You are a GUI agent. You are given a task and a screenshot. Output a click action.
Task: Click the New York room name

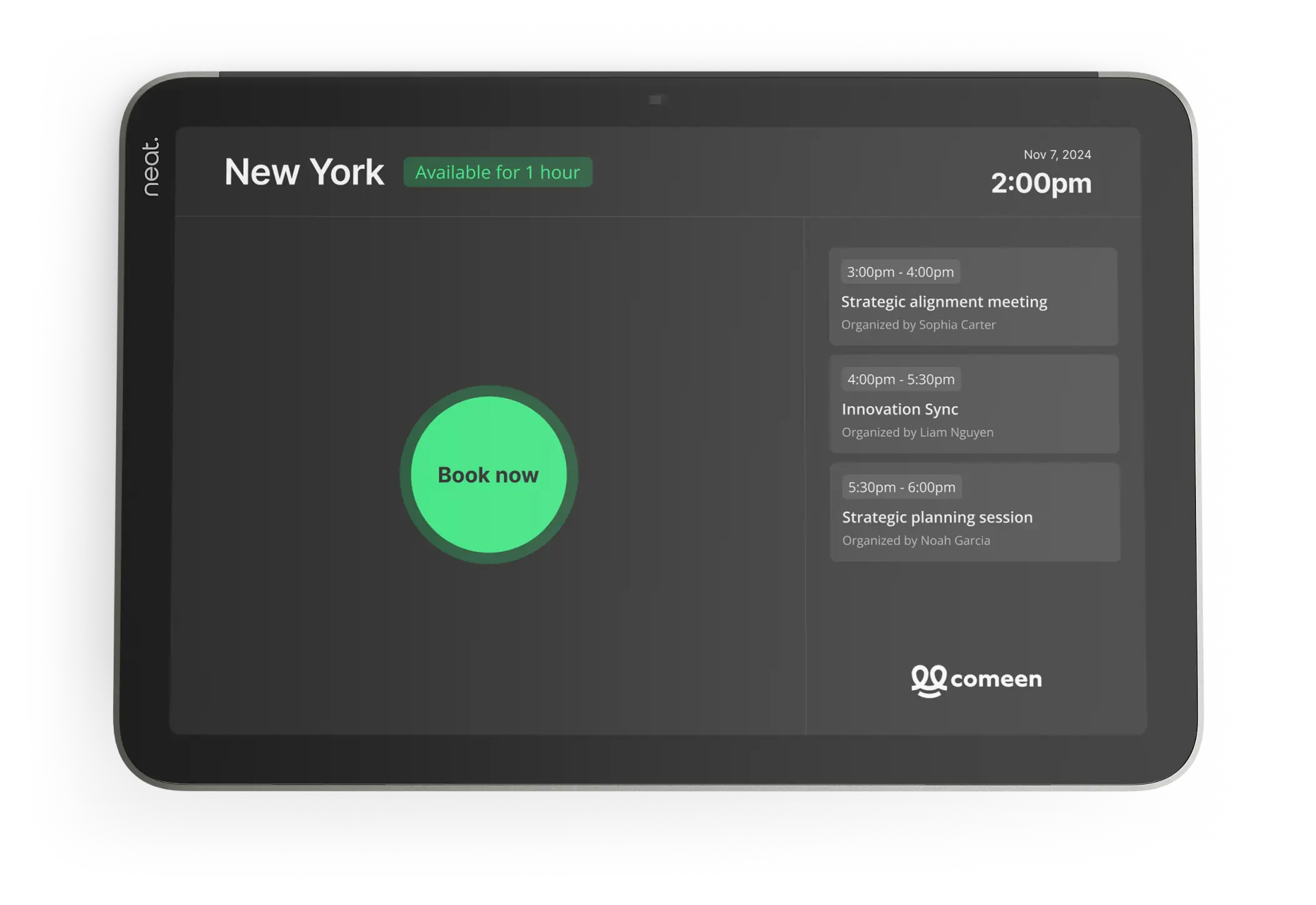pyautogui.click(x=304, y=172)
